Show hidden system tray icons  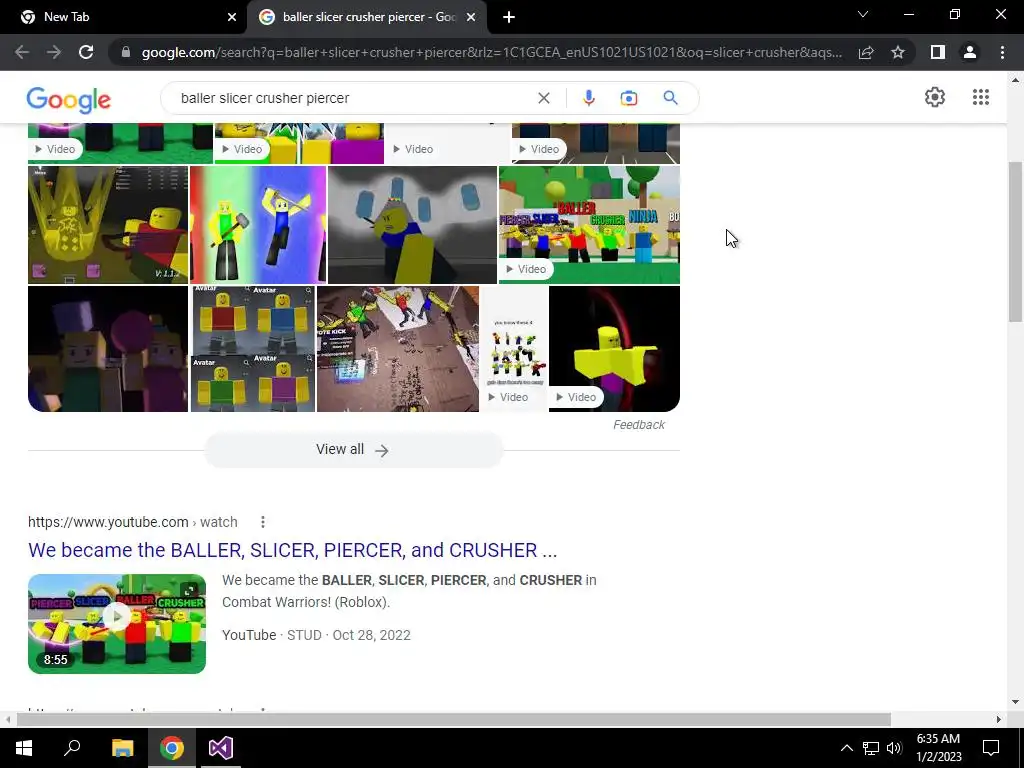point(846,748)
